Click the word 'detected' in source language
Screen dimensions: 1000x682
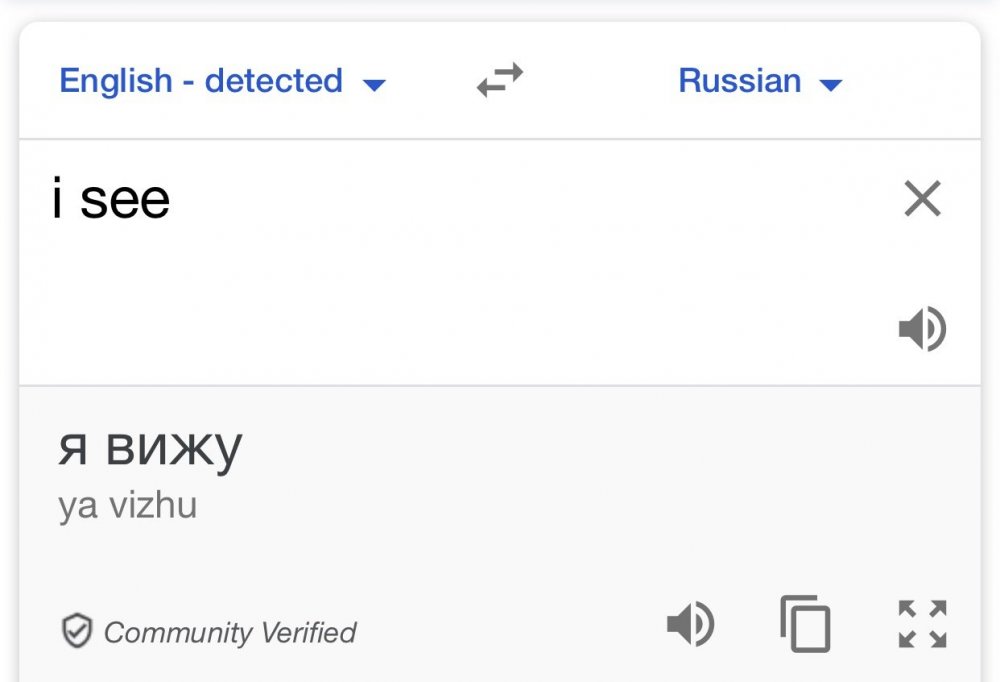click(274, 81)
